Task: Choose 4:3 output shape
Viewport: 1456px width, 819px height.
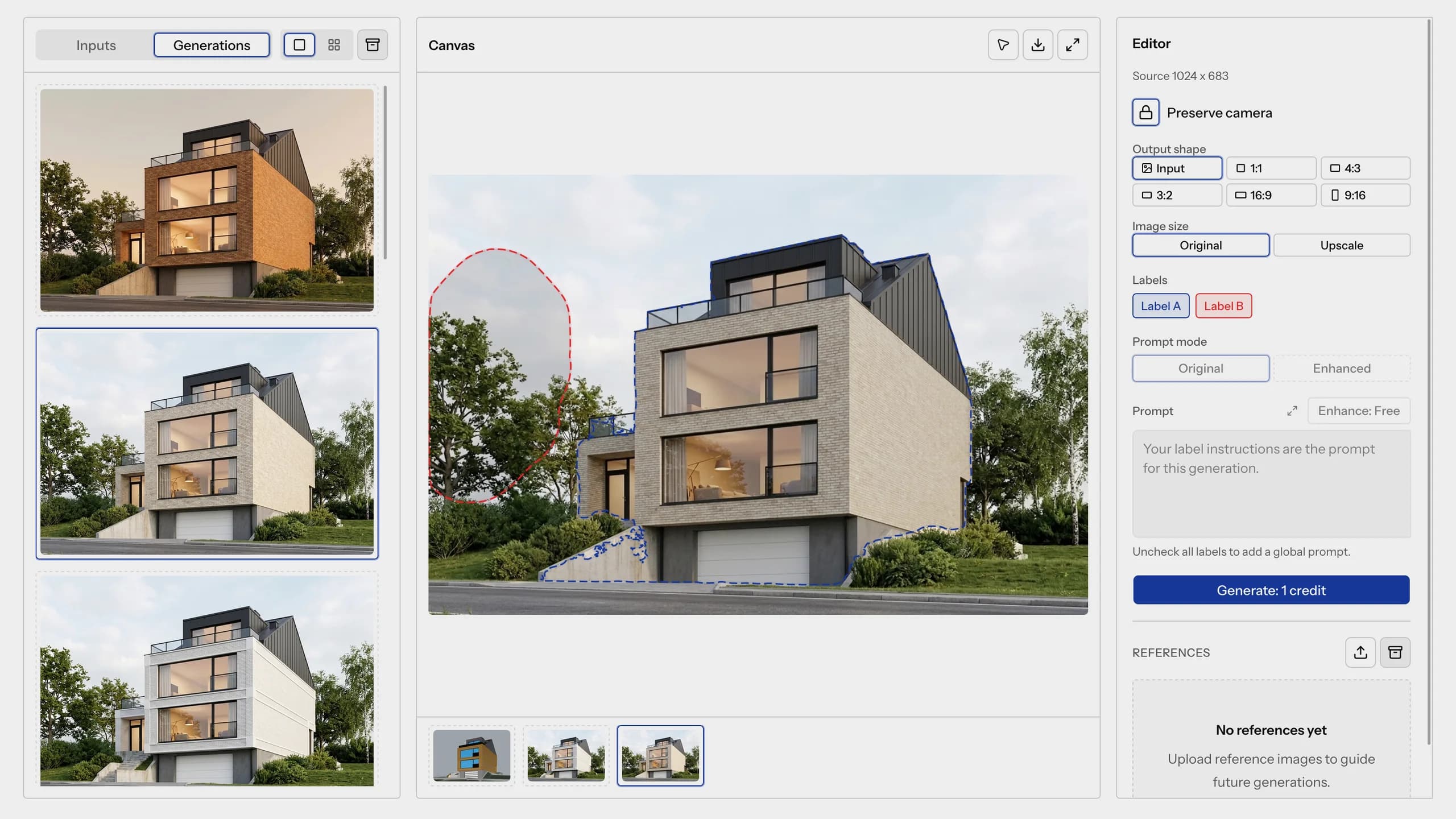Action: [x=1366, y=168]
